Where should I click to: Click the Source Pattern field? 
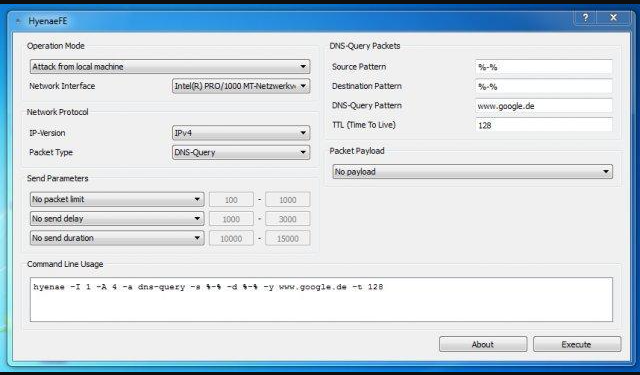544,67
